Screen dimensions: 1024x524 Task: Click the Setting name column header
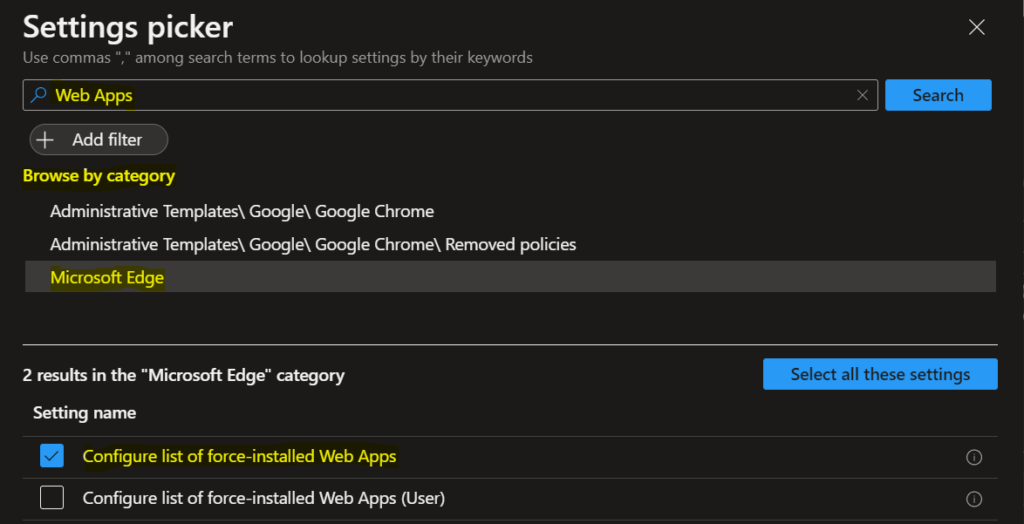pos(84,413)
